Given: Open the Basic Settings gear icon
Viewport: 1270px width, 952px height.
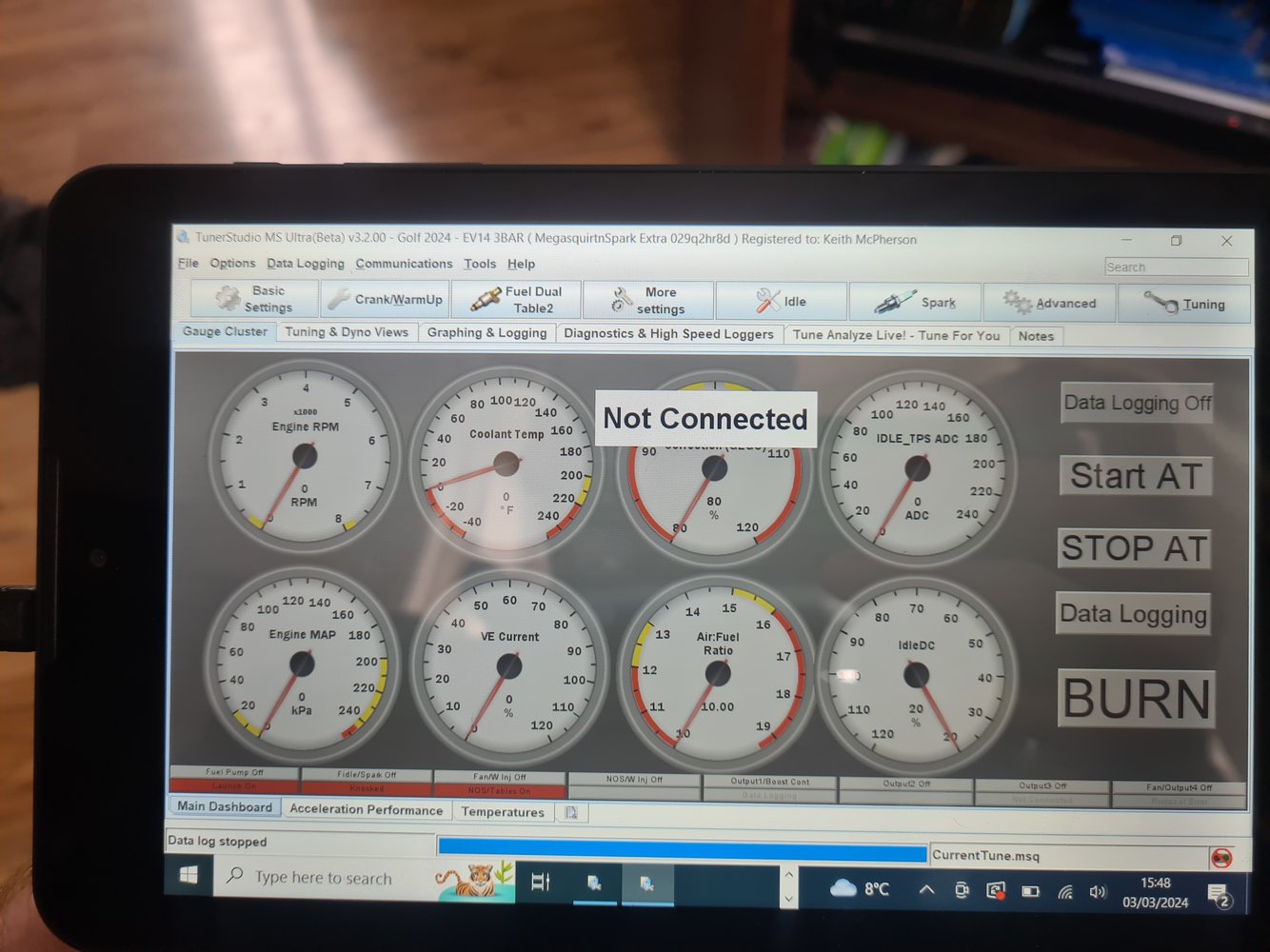Looking at the screenshot, I should pyautogui.click(x=228, y=298).
